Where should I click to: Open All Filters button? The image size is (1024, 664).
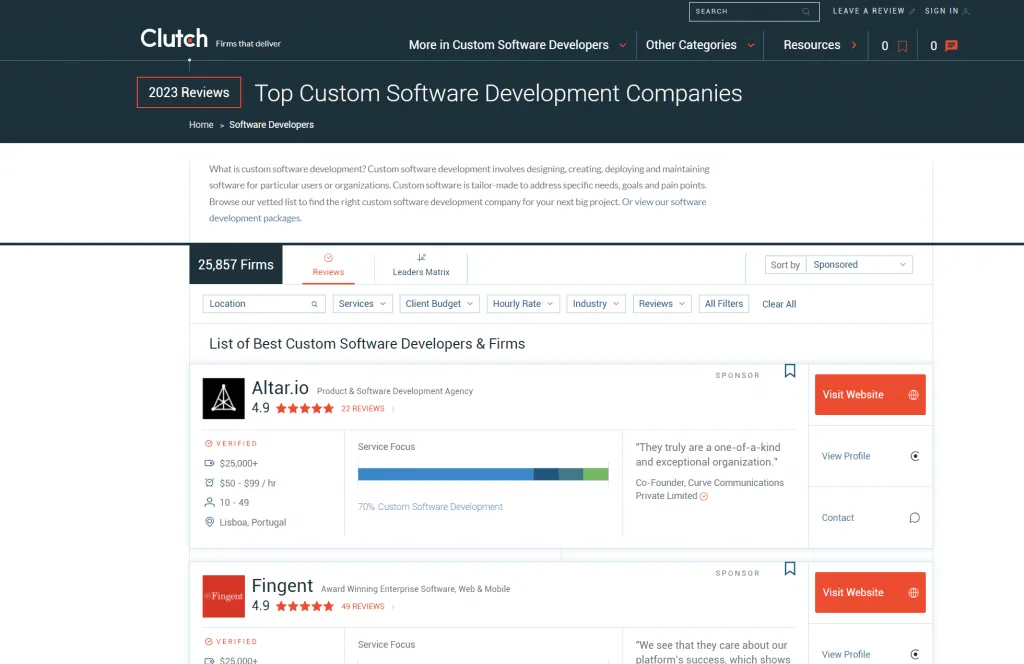724,304
